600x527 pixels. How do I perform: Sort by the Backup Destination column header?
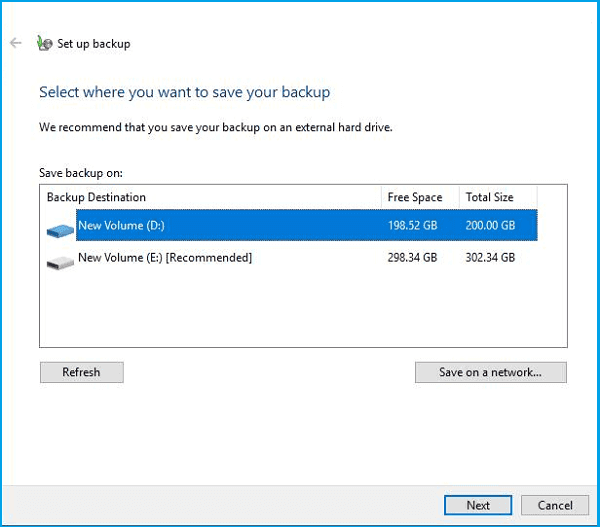pos(96,198)
